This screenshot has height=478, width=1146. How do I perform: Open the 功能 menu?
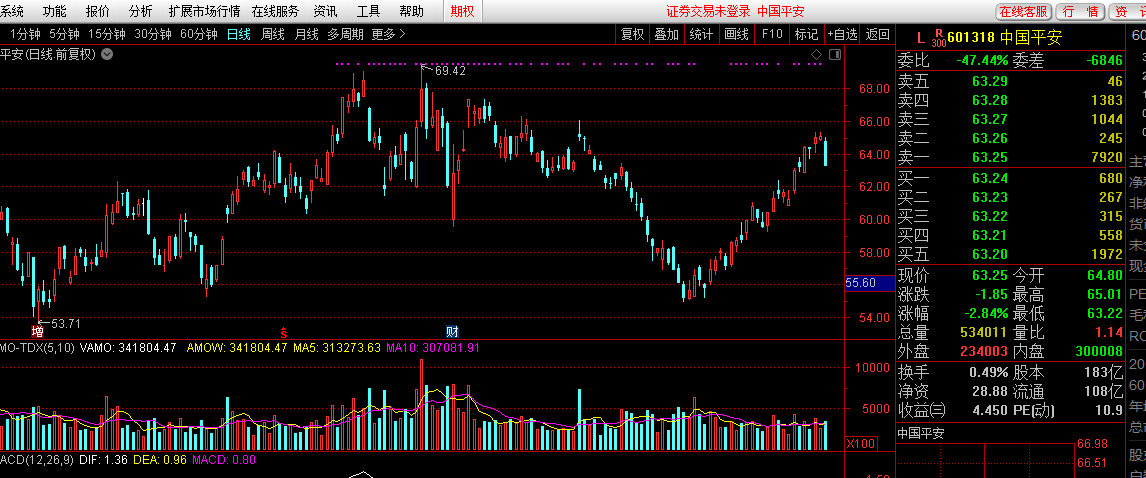[x=54, y=11]
